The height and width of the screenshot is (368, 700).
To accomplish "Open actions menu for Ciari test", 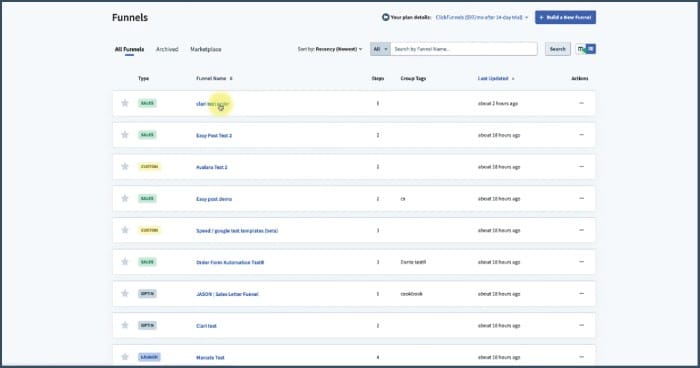I will tap(581, 325).
